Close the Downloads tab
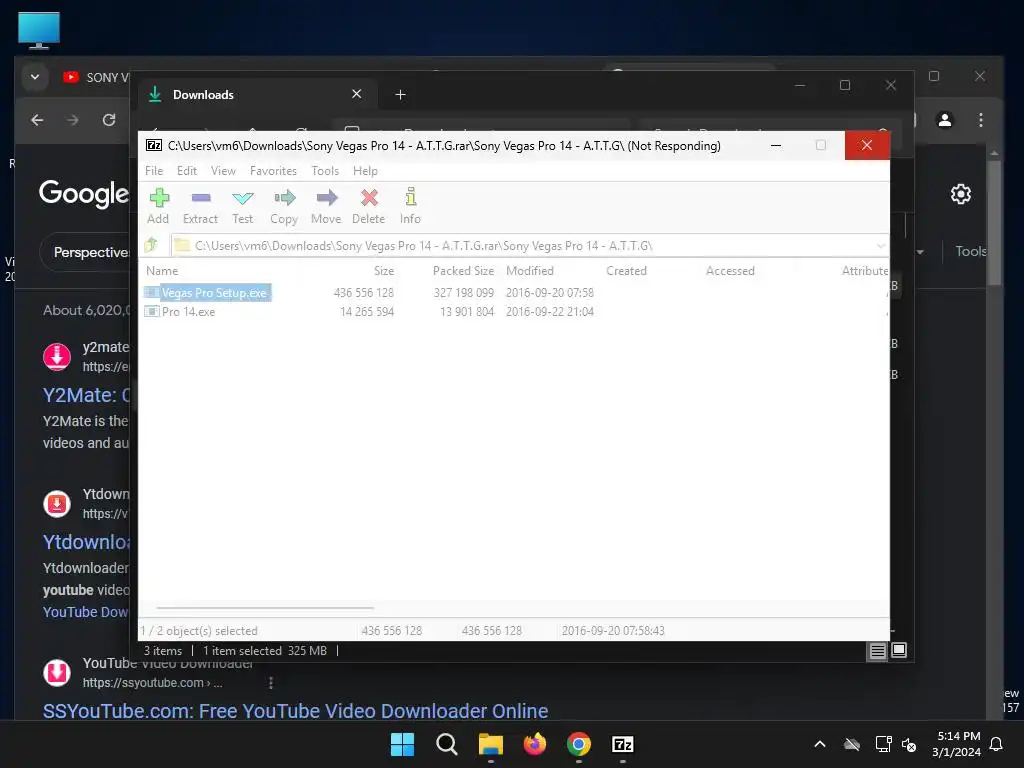 [x=357, y=94]
